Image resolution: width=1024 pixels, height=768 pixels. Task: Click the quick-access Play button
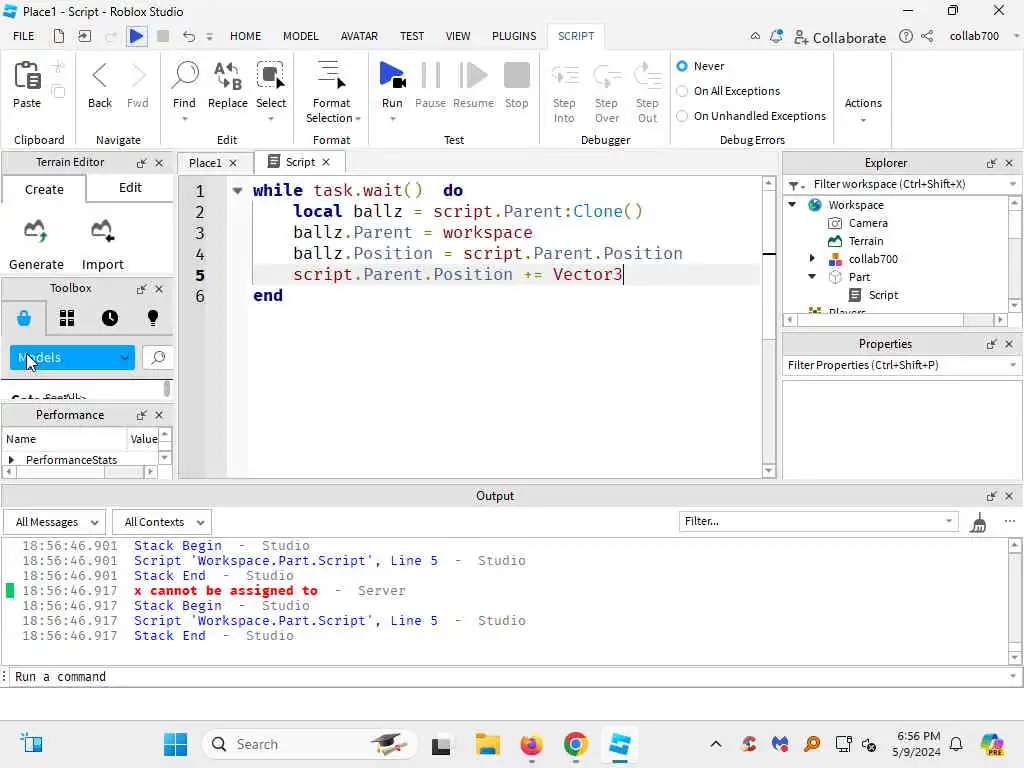[136, 36]
